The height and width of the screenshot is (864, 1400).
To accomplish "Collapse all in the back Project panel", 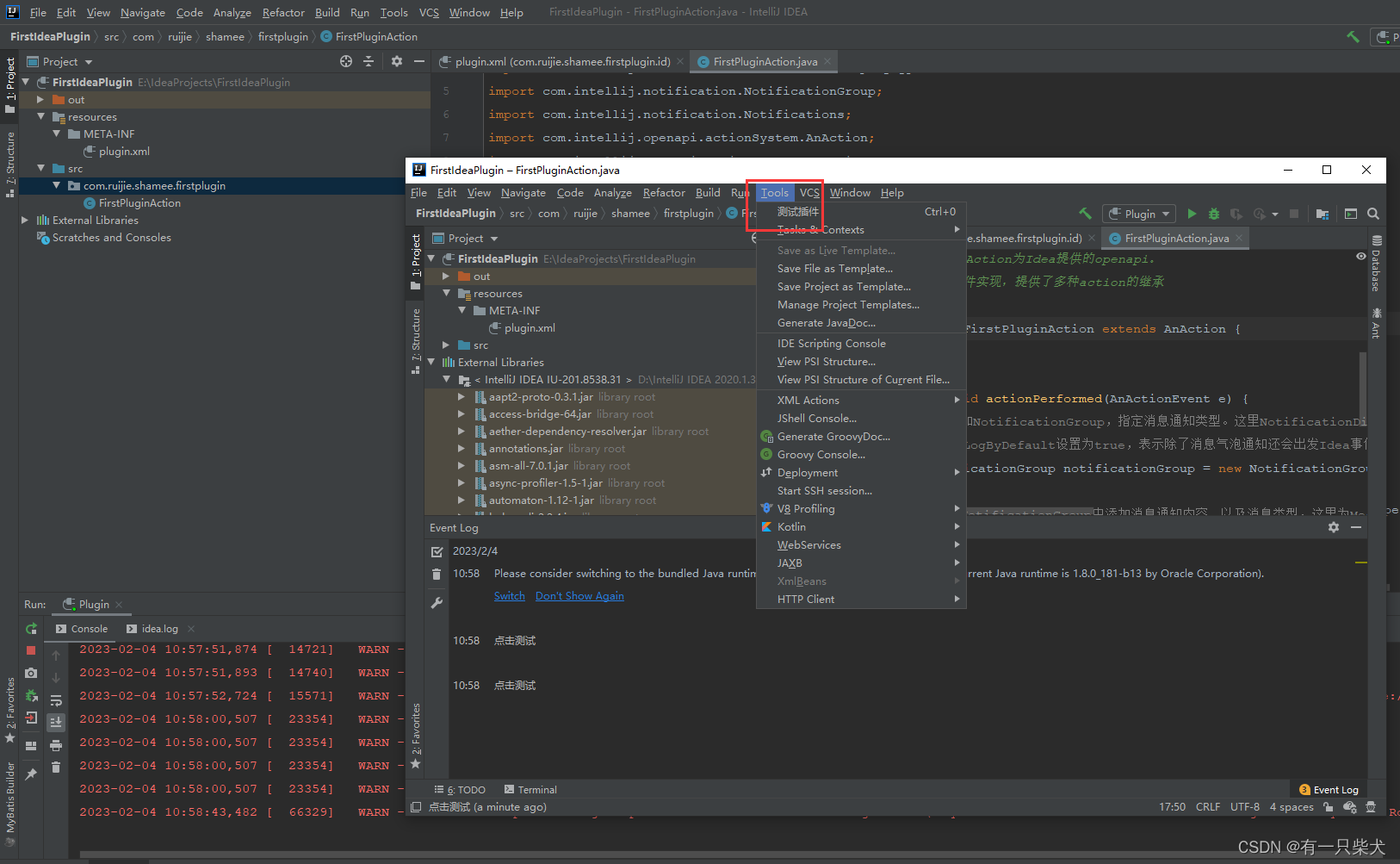I will pos(369,61).
